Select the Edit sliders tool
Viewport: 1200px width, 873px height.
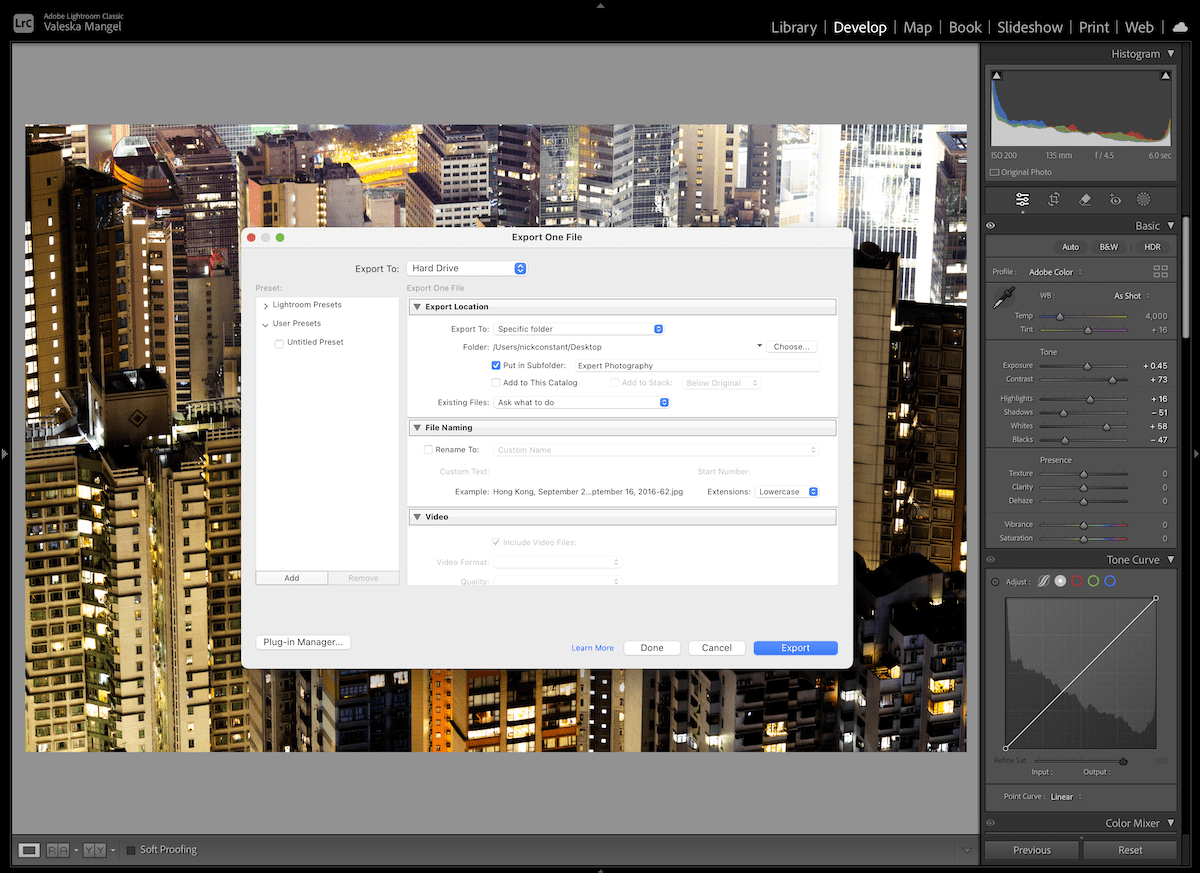(1022, 200)
